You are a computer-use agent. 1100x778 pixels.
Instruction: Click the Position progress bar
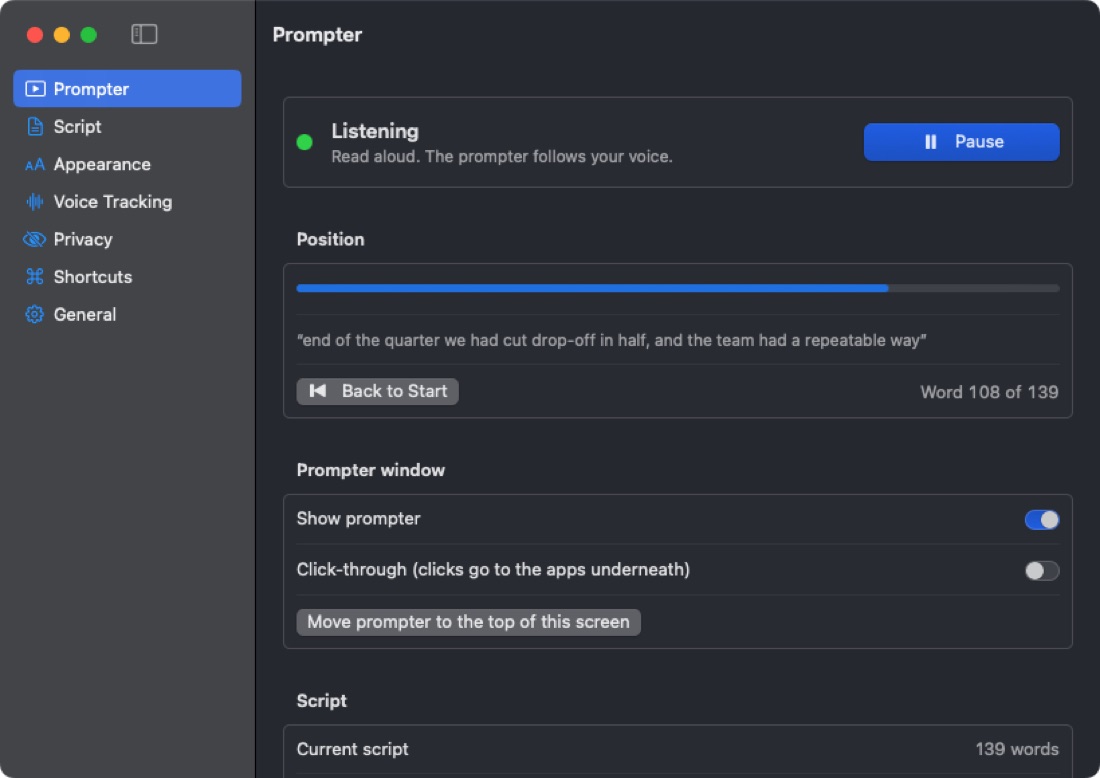(x=678, y=288)
